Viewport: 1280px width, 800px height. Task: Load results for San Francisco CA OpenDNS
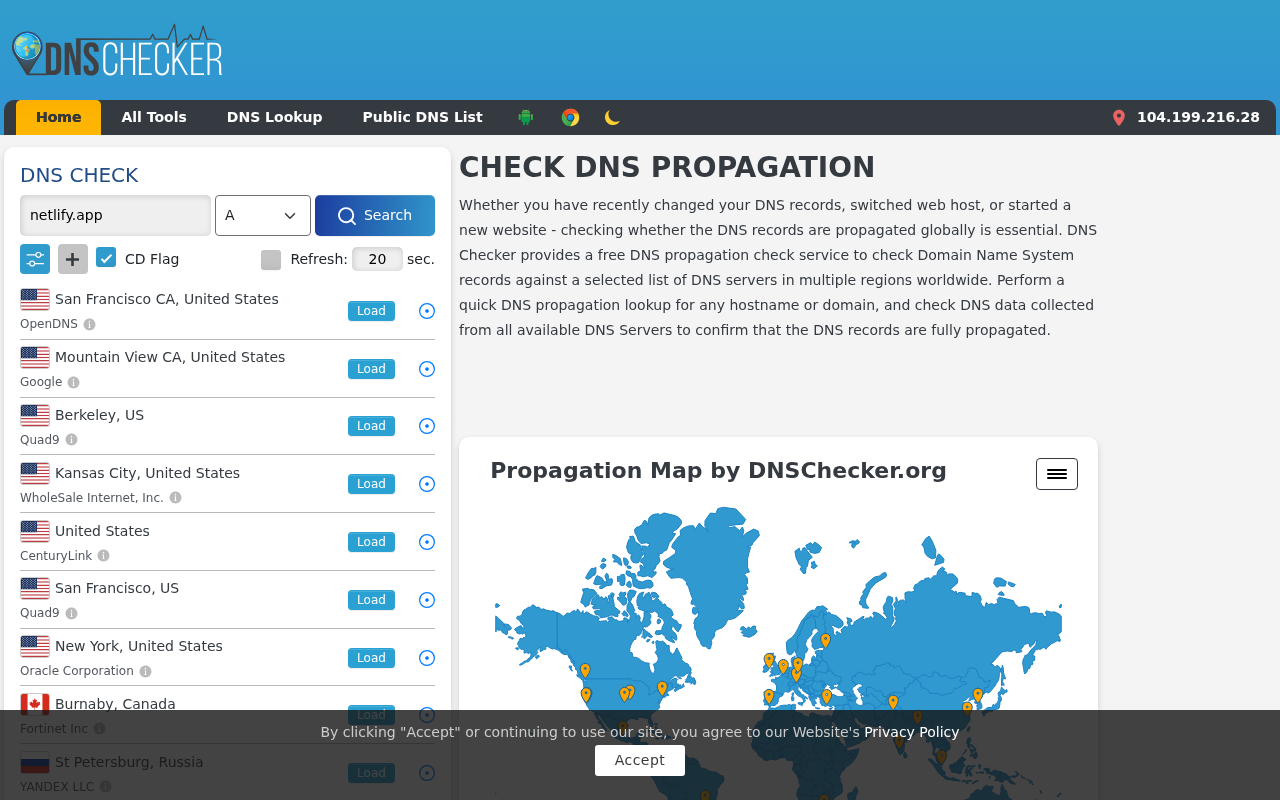pos(371,311)
